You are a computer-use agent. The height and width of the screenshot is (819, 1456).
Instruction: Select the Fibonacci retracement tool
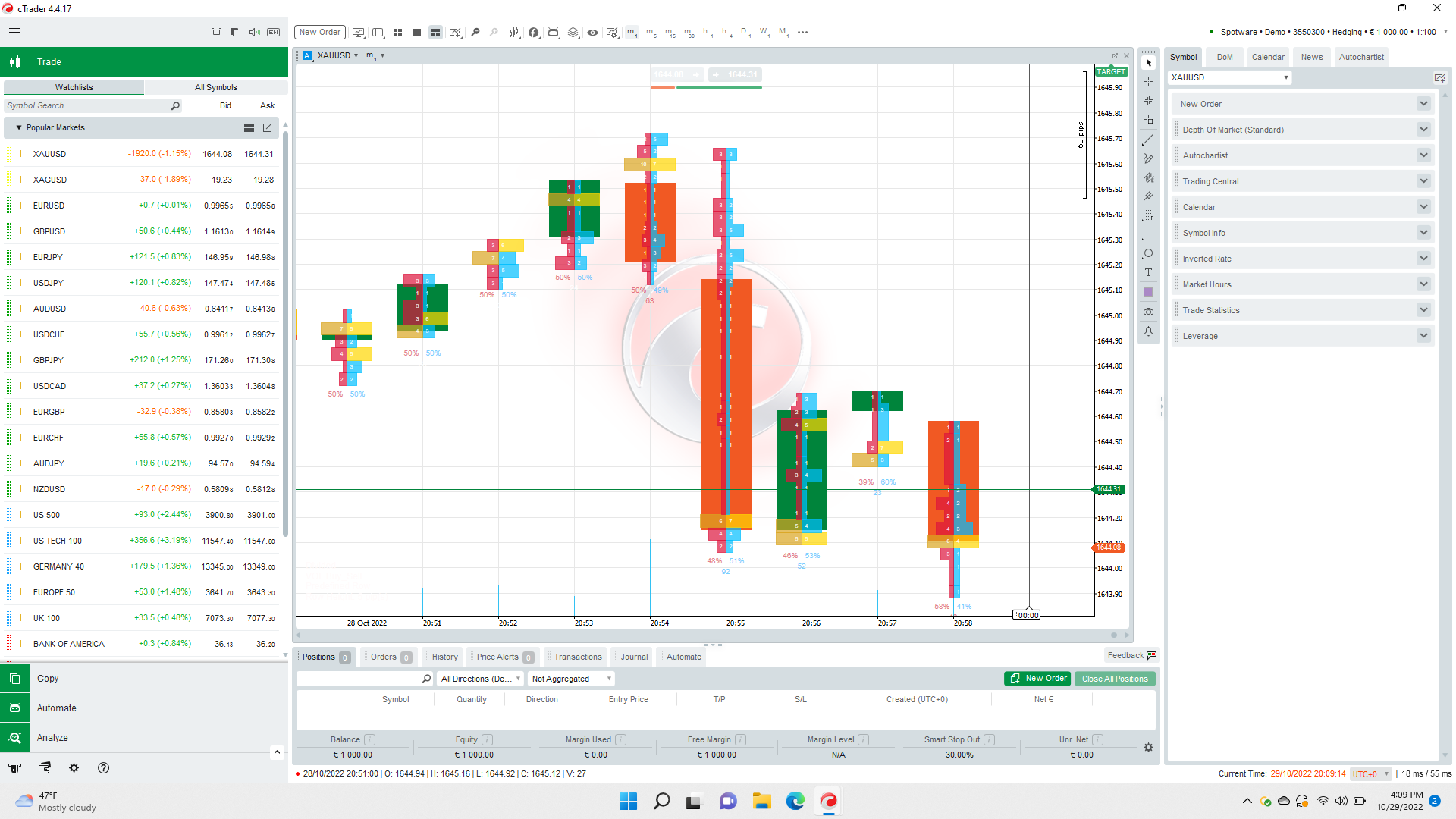(x=1148, y=215)
